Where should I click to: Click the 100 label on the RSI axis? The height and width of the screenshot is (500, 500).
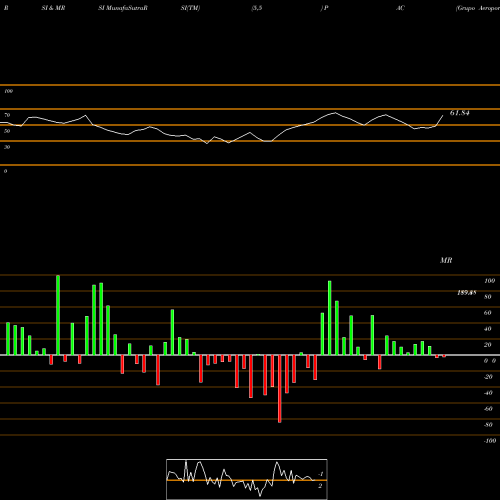tap(8, 91)
